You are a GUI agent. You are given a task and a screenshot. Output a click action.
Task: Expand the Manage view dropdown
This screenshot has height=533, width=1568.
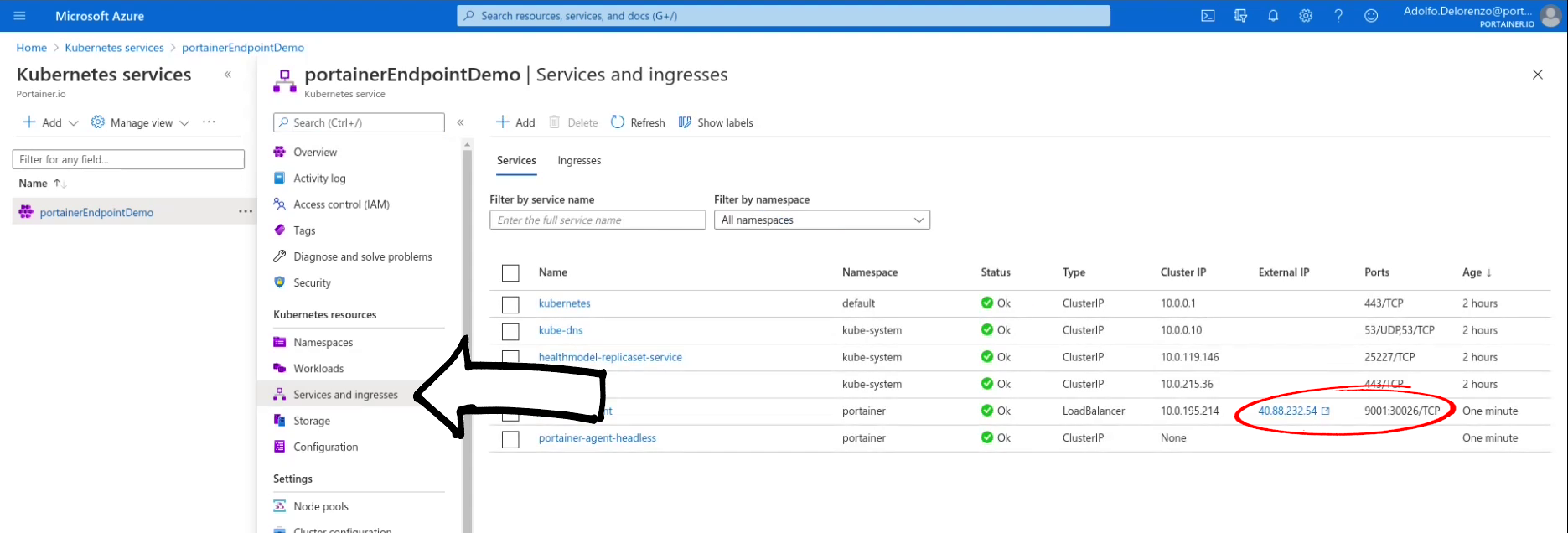coord(140,122)
